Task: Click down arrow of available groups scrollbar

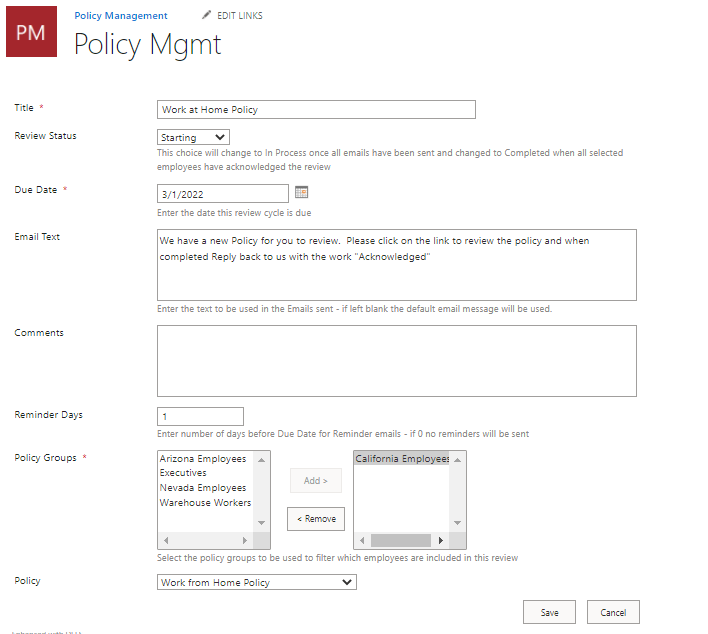Action: 261,523
